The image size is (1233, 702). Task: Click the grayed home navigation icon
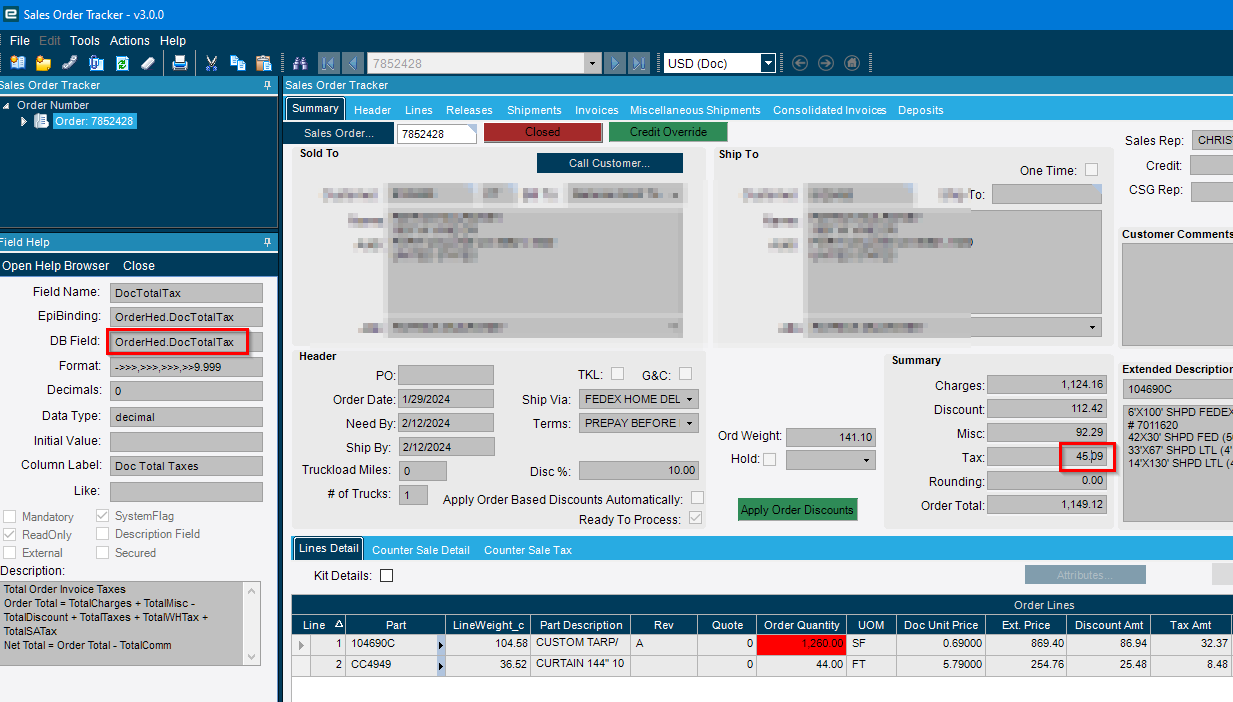[851, 63]
